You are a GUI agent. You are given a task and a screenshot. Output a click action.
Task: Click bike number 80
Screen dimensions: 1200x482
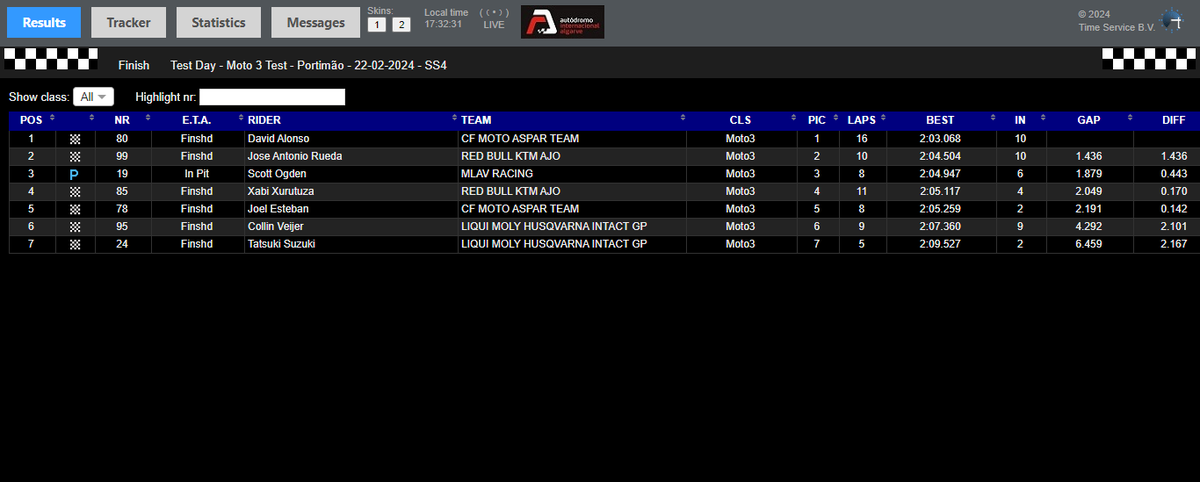pos(123,139)
